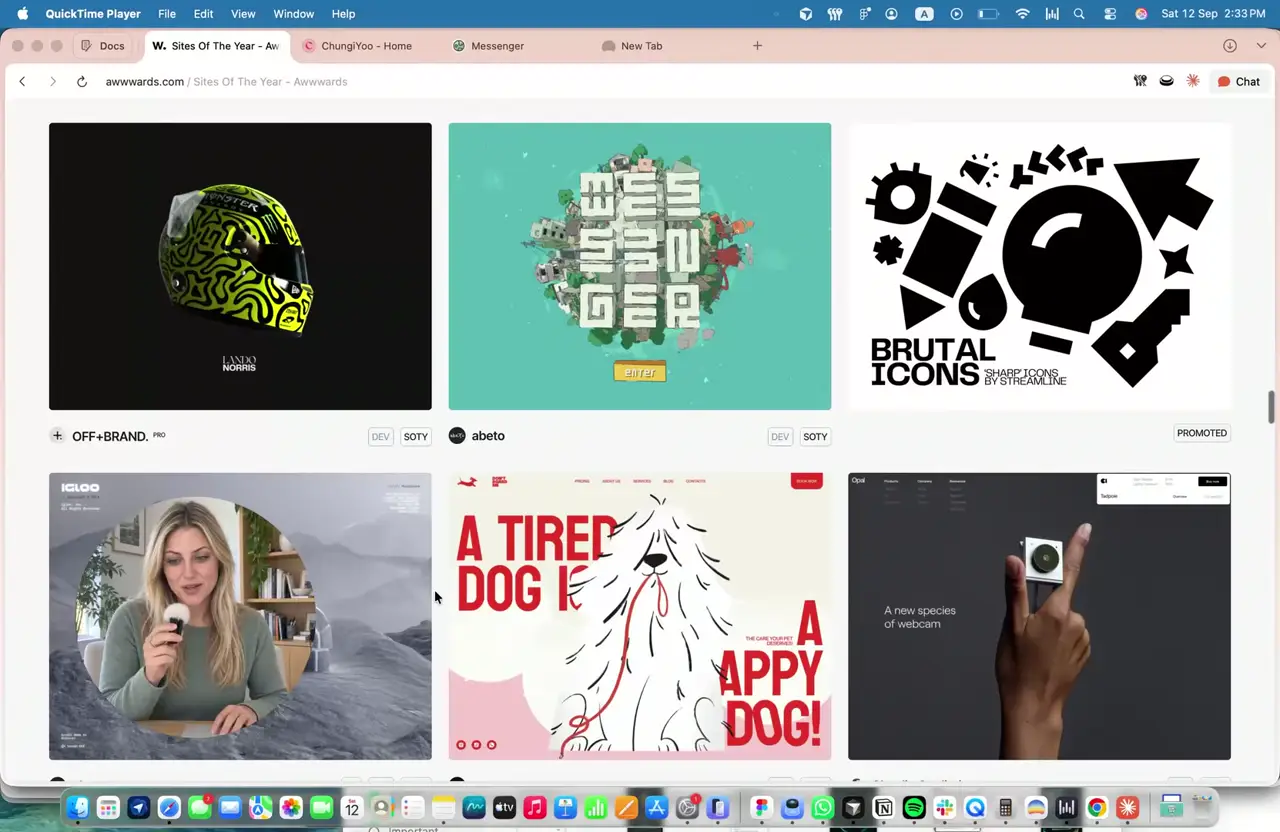Click the input source A icon
1280x832 pixels.
(x=924, y=14)
